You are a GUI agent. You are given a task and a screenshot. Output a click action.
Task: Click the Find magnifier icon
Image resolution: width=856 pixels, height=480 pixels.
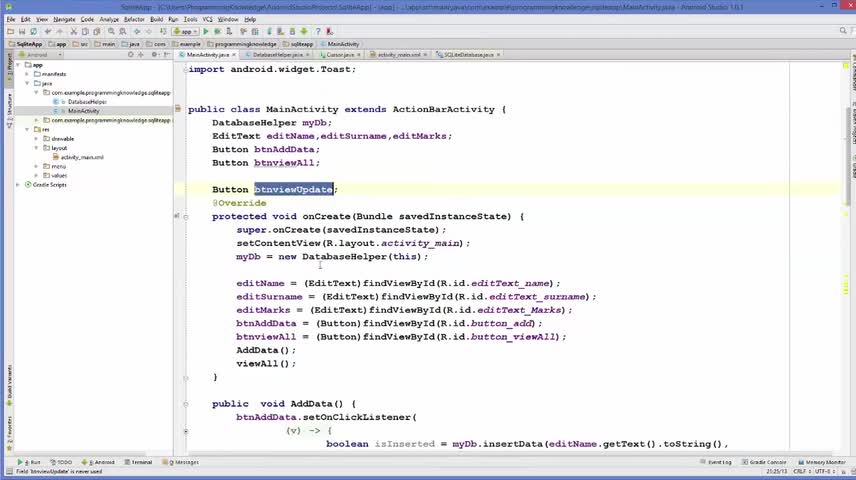click(x=111, y=32)
